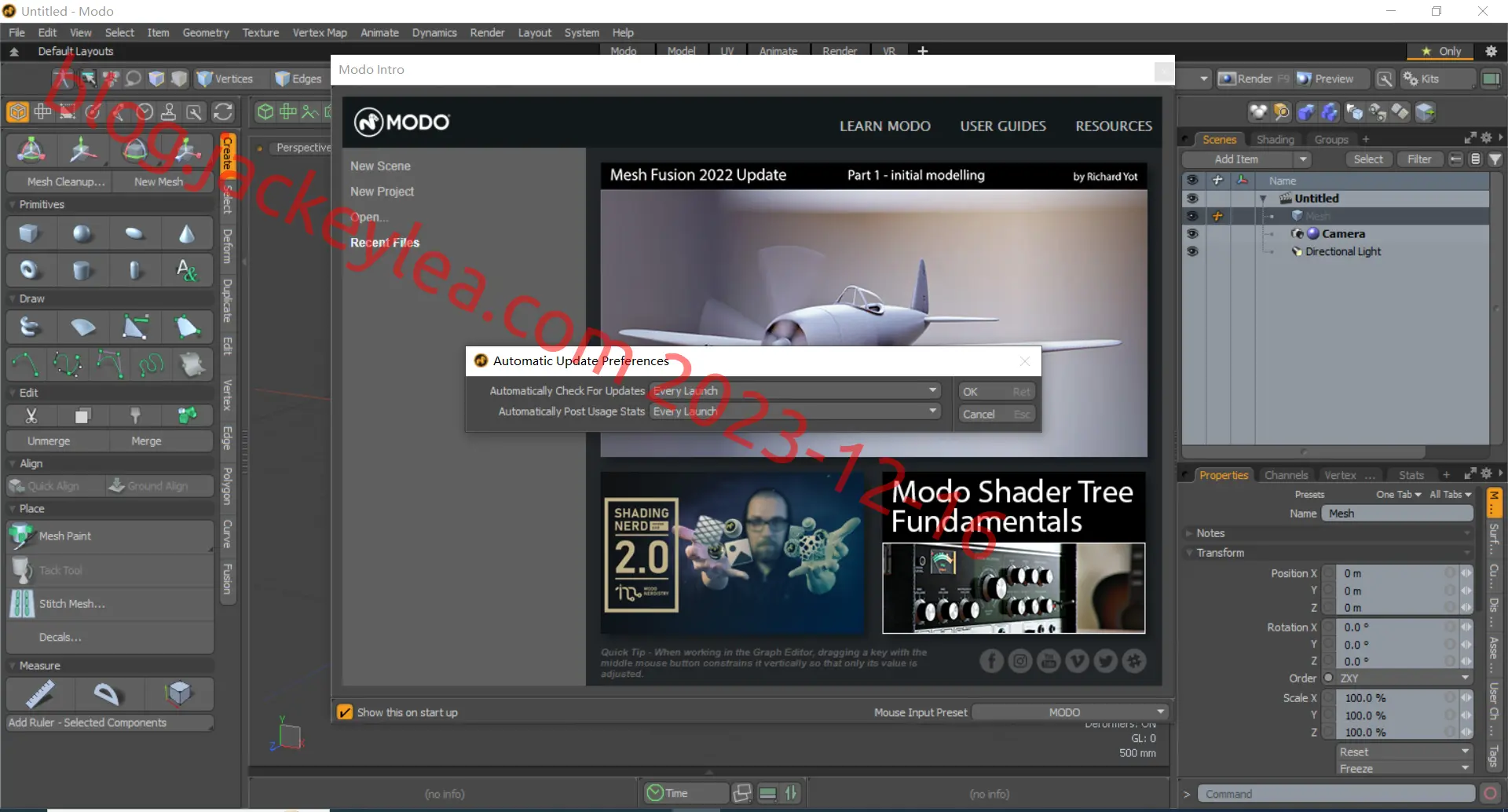The height and width of the screenshot is (812, 1508).
Task: Open Automatically Check For Updates dropdown
Action: pyautogui.click(x=795, y=390)
